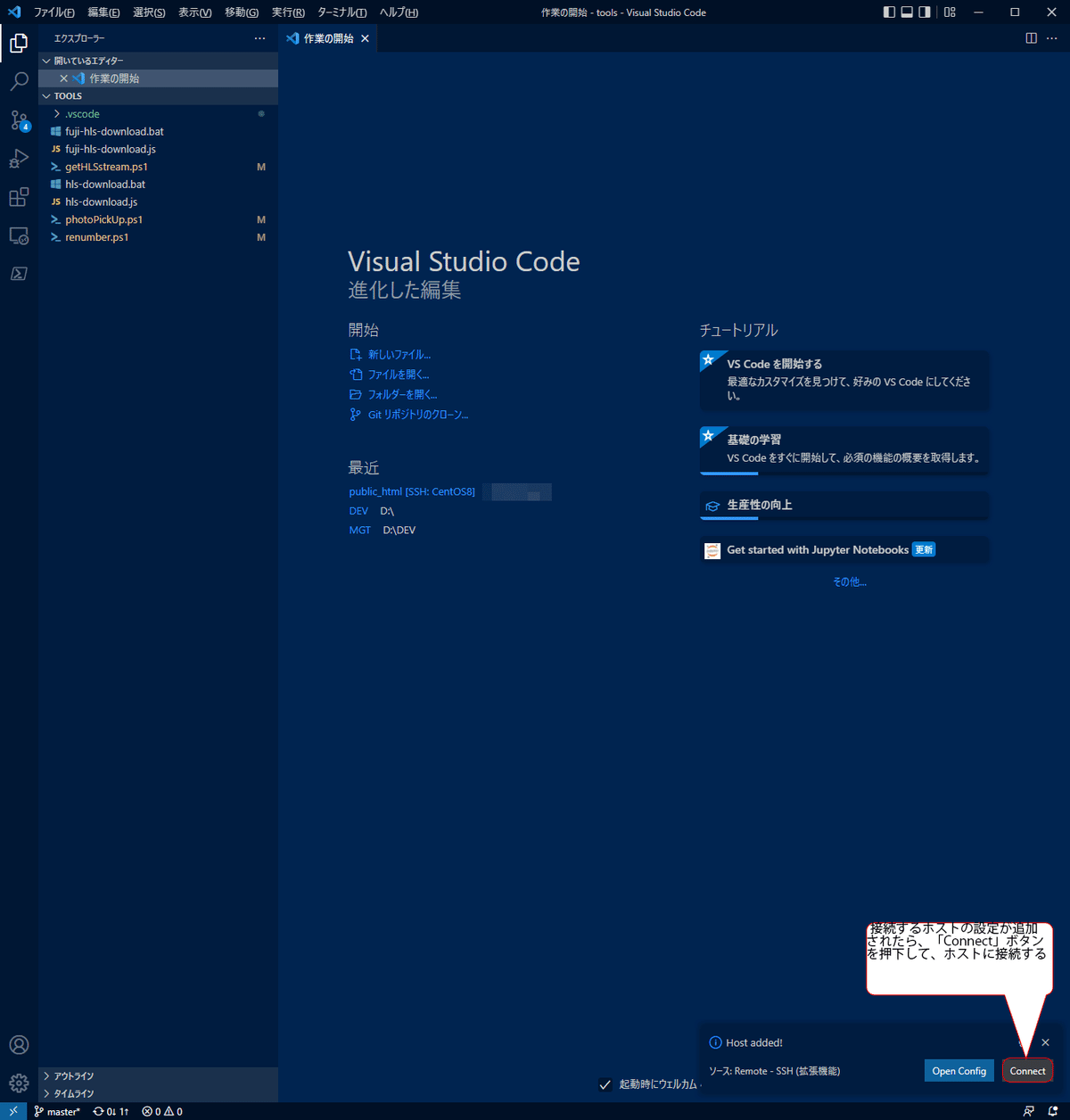Open VS Code を開始する walkthrough
Viewport: 1070px width, 1120px height.
click(845, 381)
